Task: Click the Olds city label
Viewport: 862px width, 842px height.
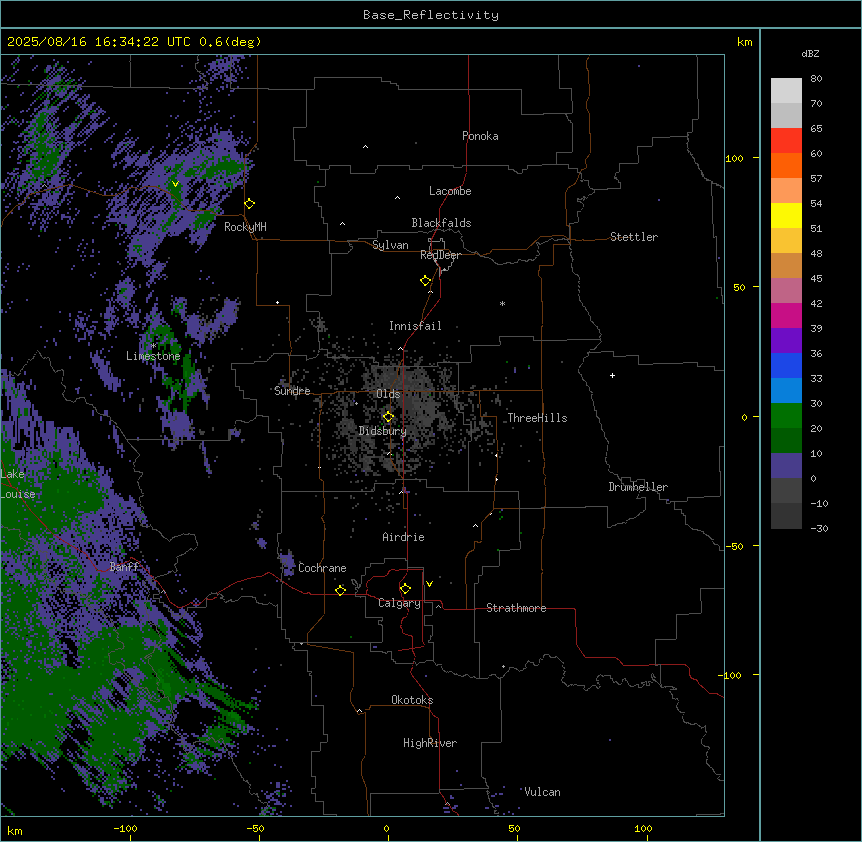Action: tap(388, 394)
